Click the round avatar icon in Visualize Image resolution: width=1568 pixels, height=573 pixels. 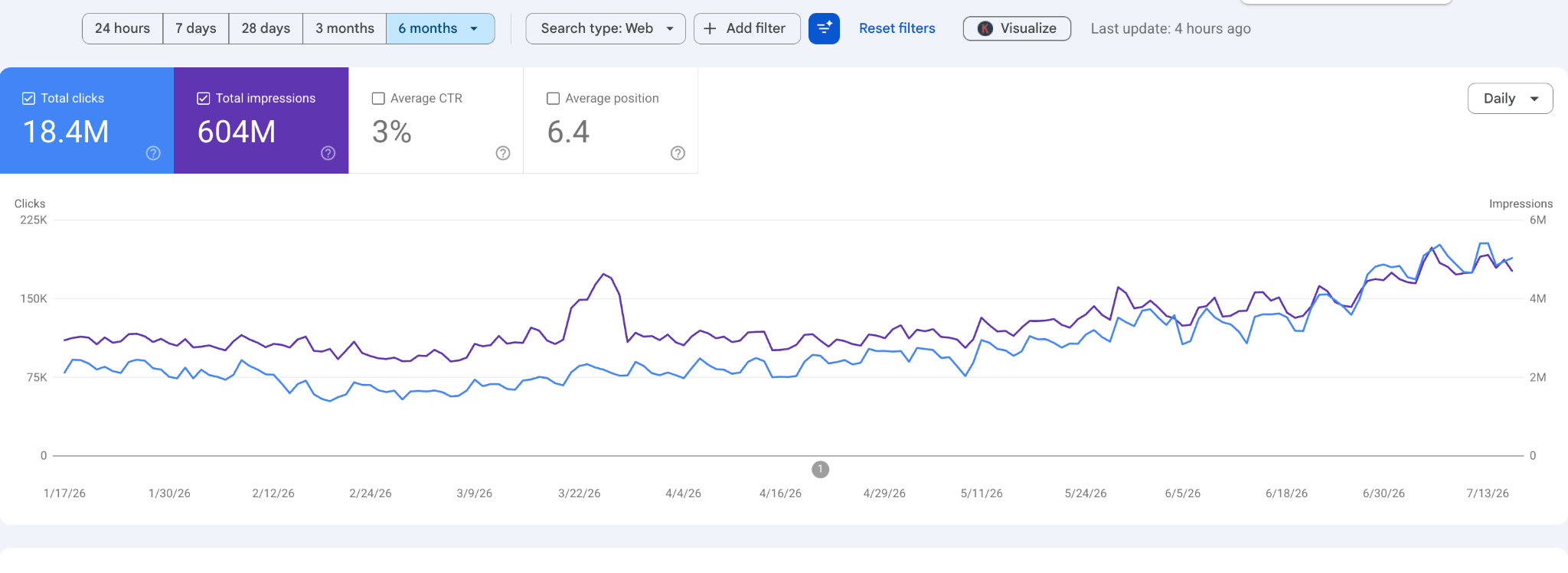pyautogui.click(x=985, y=28)
